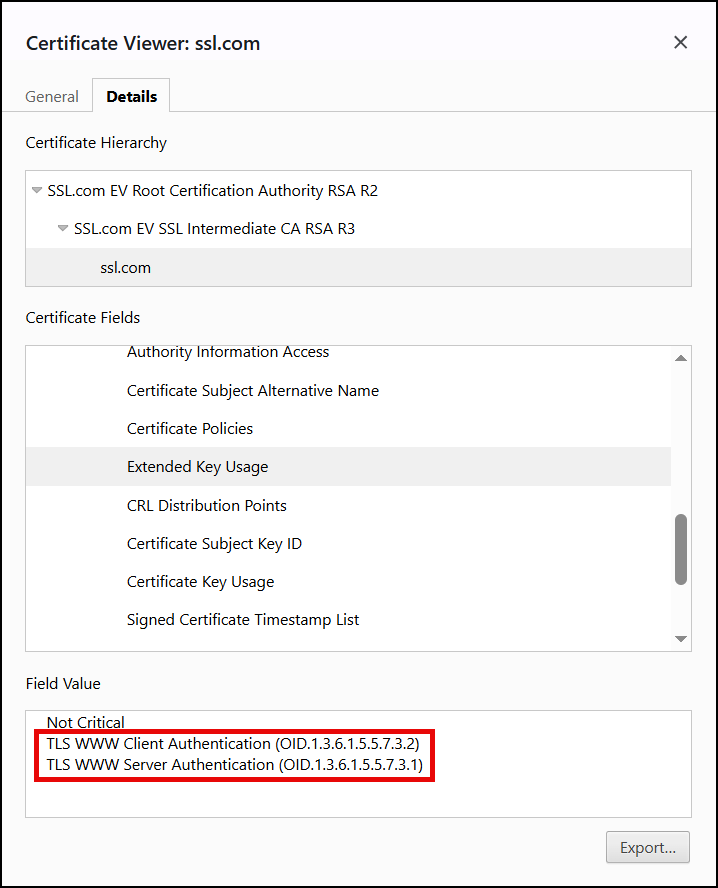Screen dimensions: 718x888
Task: Show the Certificate Policies field
Action: (x=190, y=429)
